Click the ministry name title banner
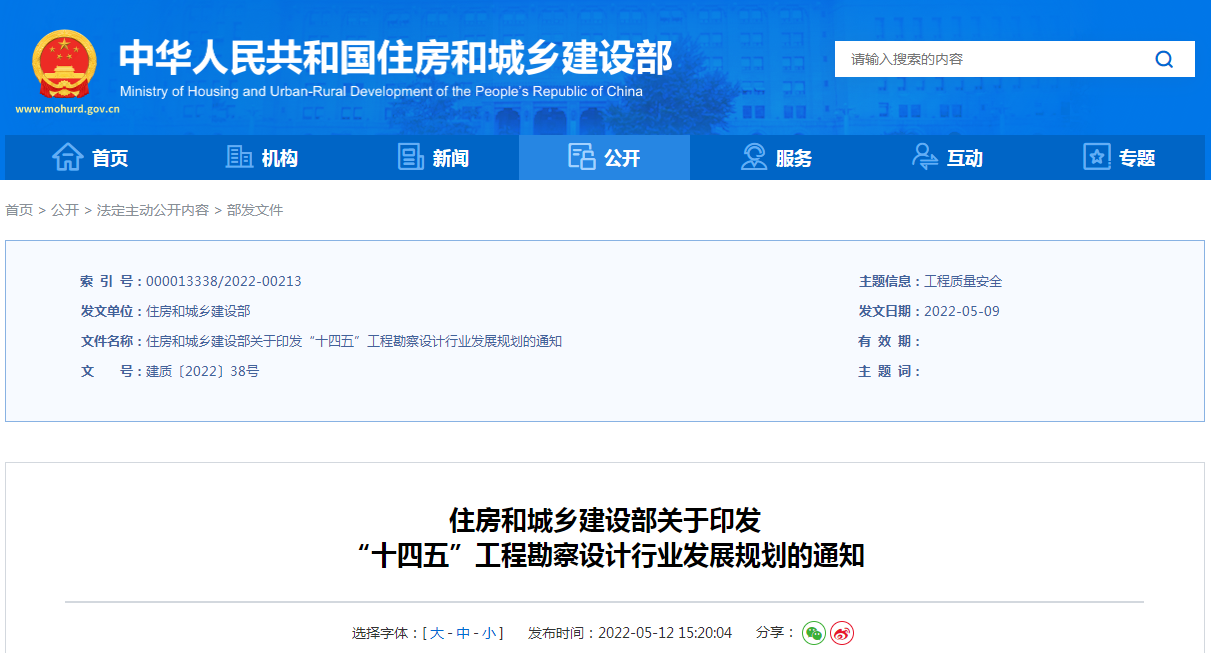The width and height of the screenshot is (1211, 653). 395,60
